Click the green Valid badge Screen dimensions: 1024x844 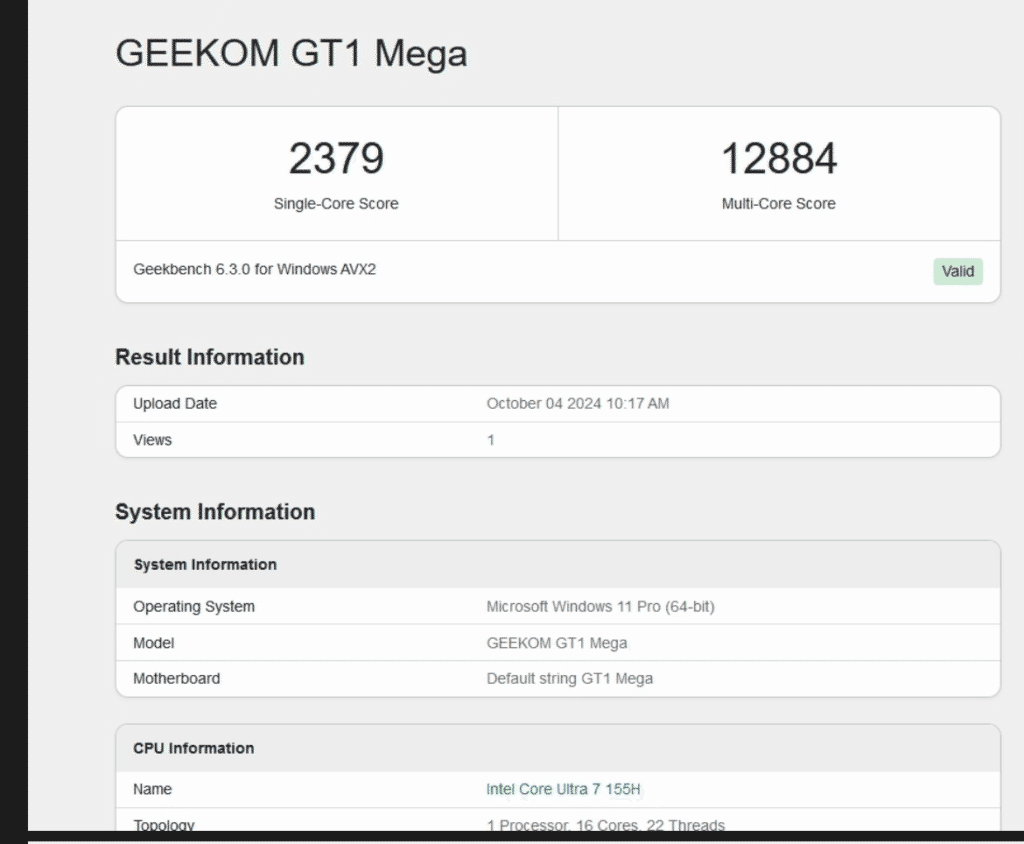pos(957,271)
